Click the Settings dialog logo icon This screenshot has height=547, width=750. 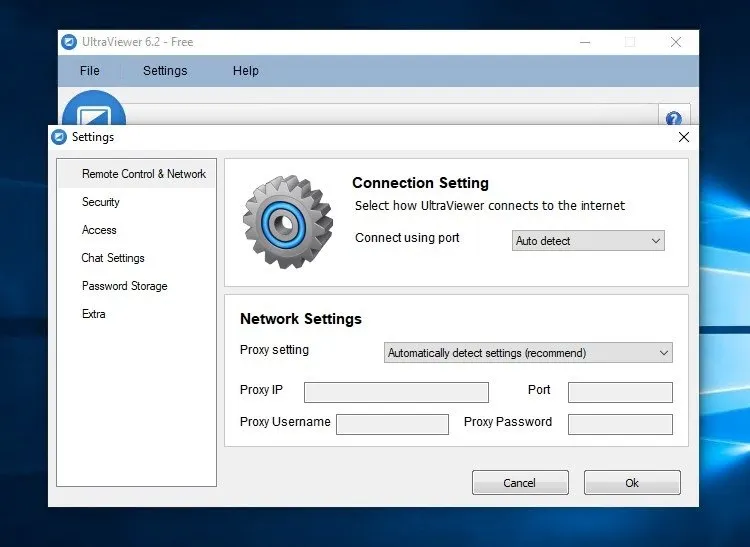(x=59, y=137)
